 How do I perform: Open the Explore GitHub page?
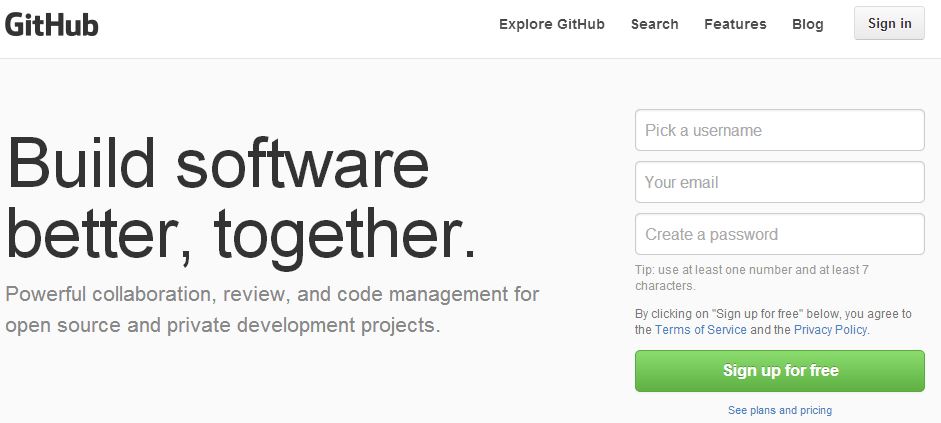552,24
